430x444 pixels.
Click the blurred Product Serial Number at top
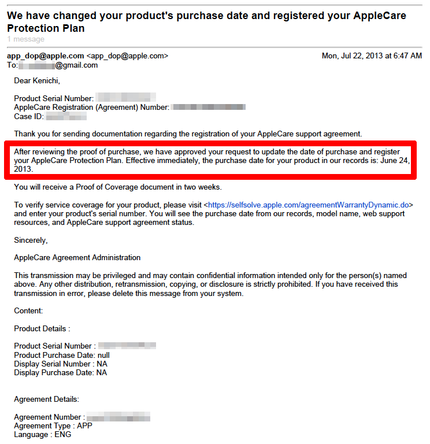coord(126,98)
